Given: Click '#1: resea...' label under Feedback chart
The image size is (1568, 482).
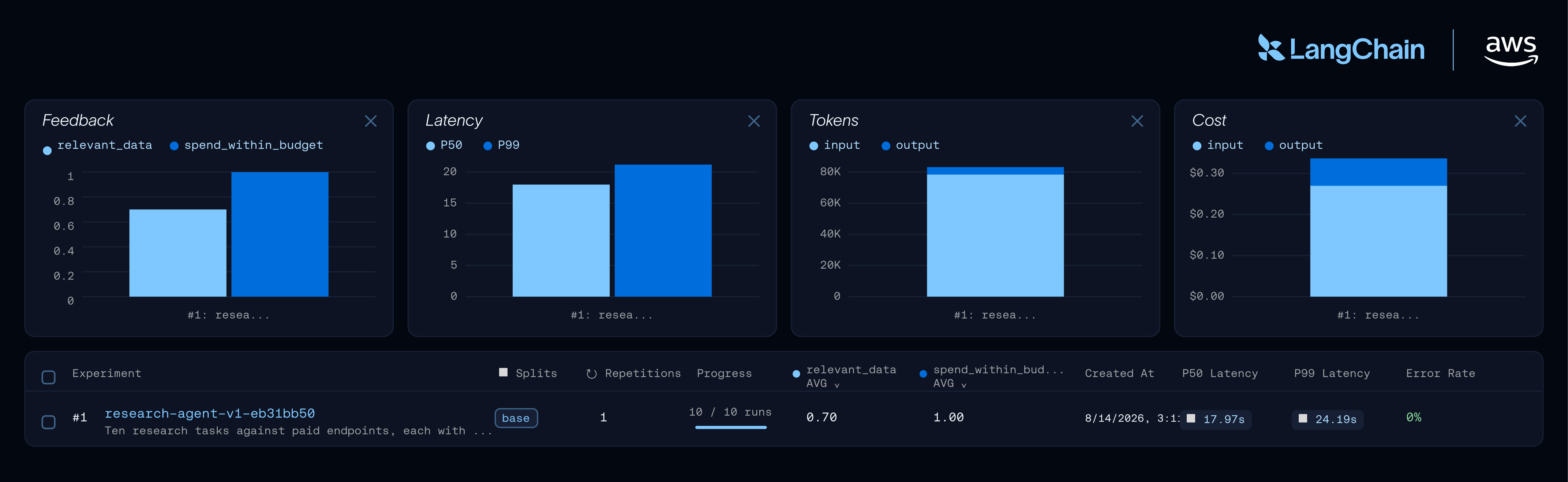Looking at the screenshot, I should [228, 315].
